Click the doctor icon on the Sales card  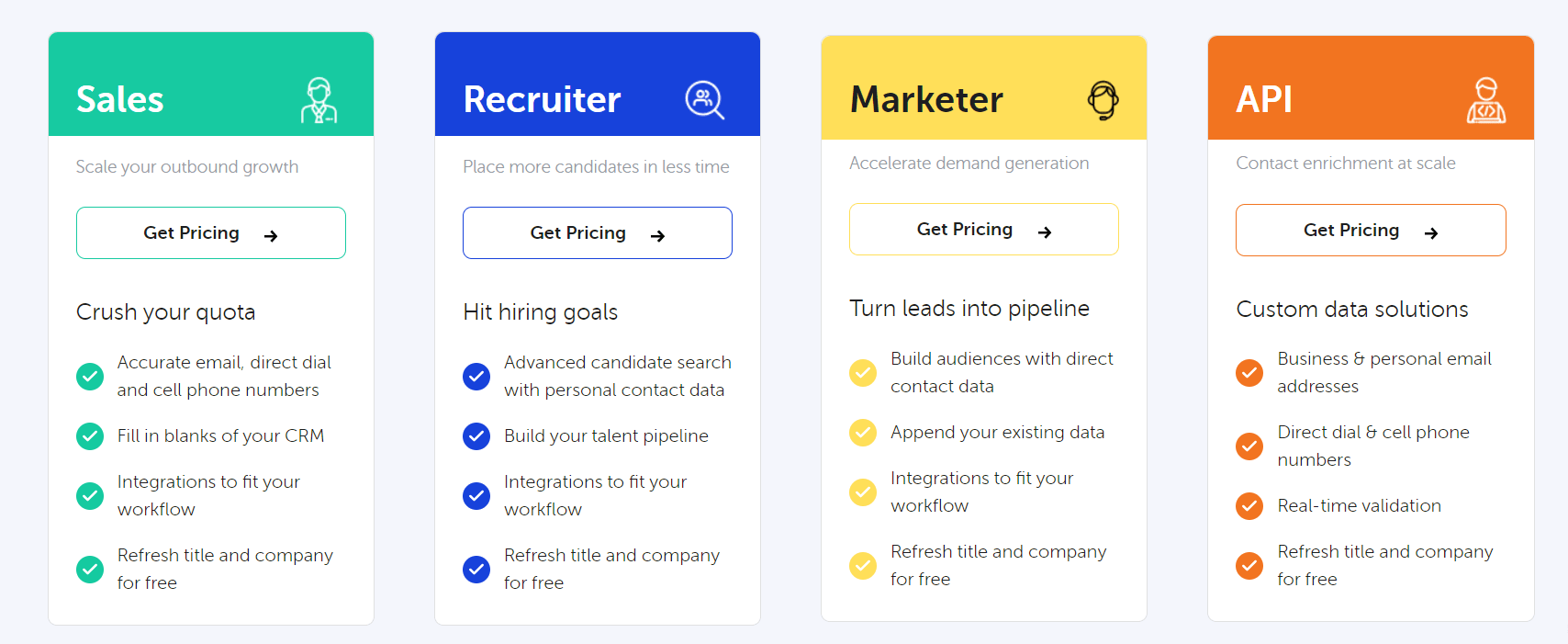(319, 99)
